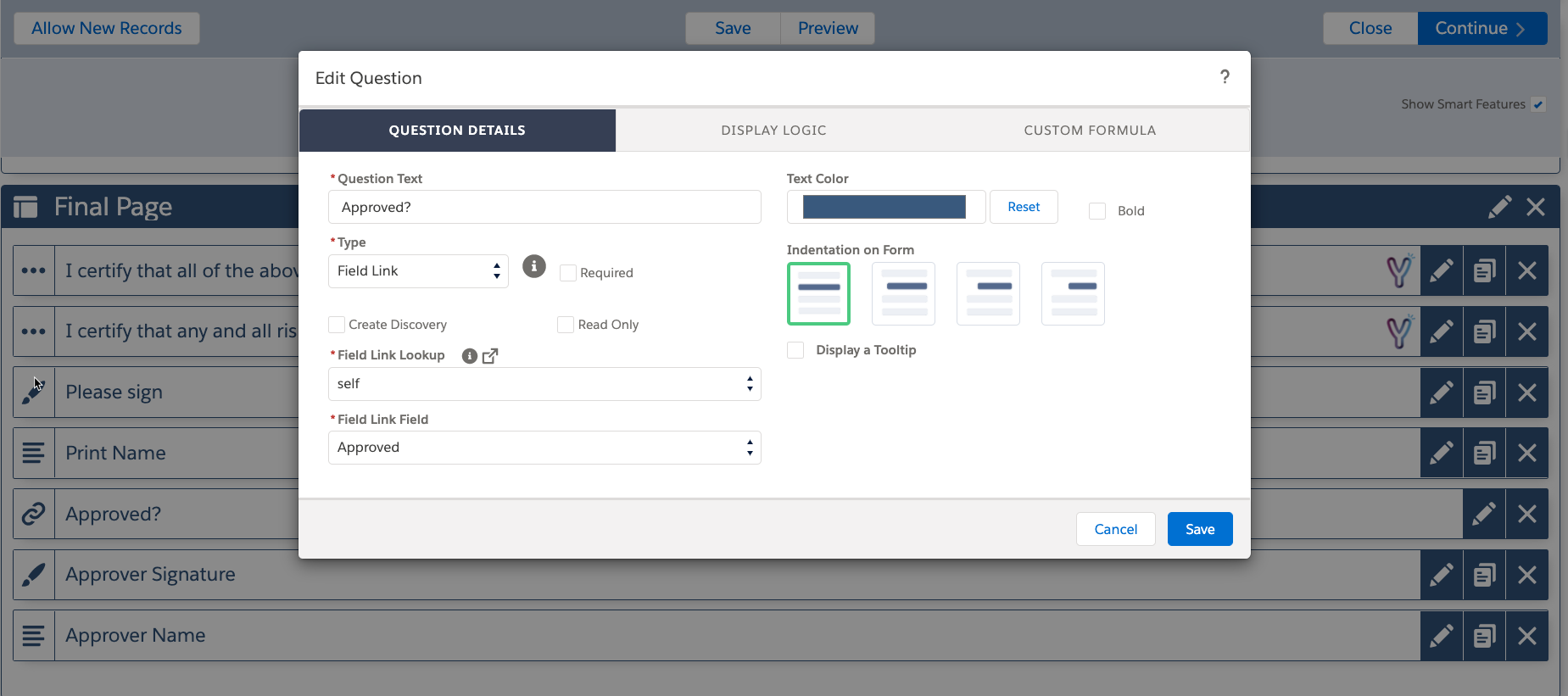Edit the 'Approver Signature' question
This screenshot has width=1568, height=696.
1442,575
